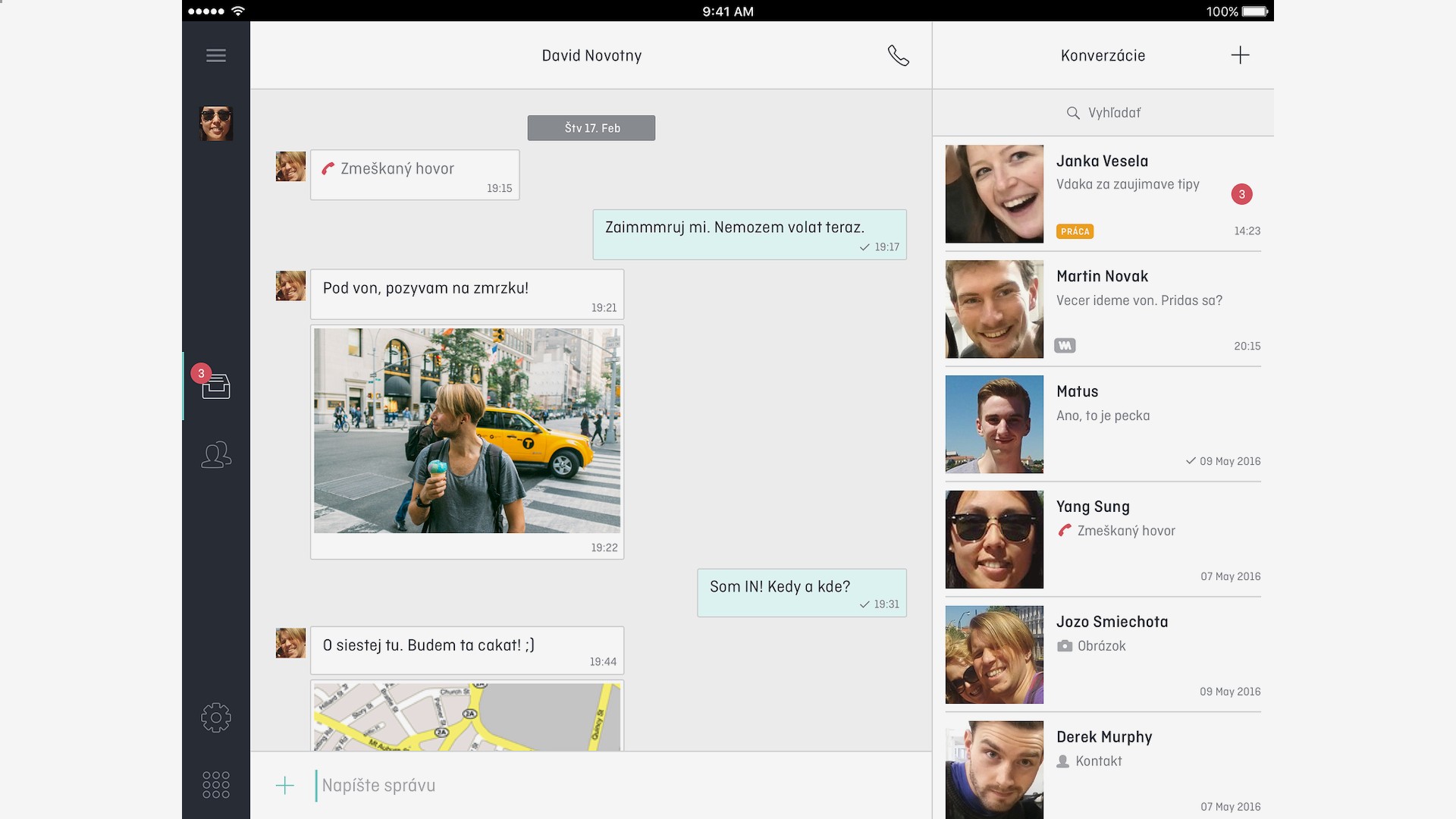Viewport: 1456px width, 819px height.
Task: Open the contacts sidebar icon
Action: point(215,455)
